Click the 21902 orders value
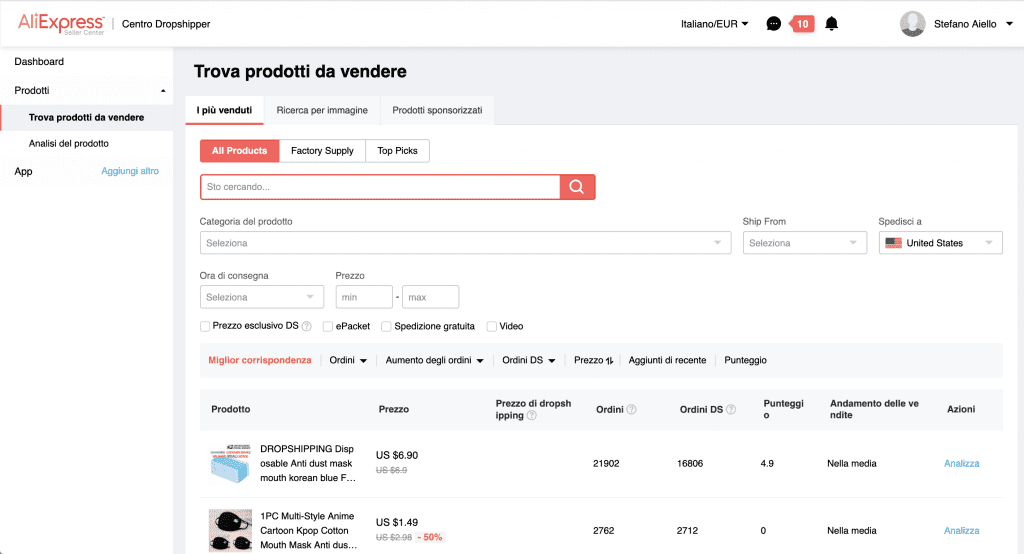Image resolution: width=1024 pixels, height=554 pixels. (x=606, y=463)
